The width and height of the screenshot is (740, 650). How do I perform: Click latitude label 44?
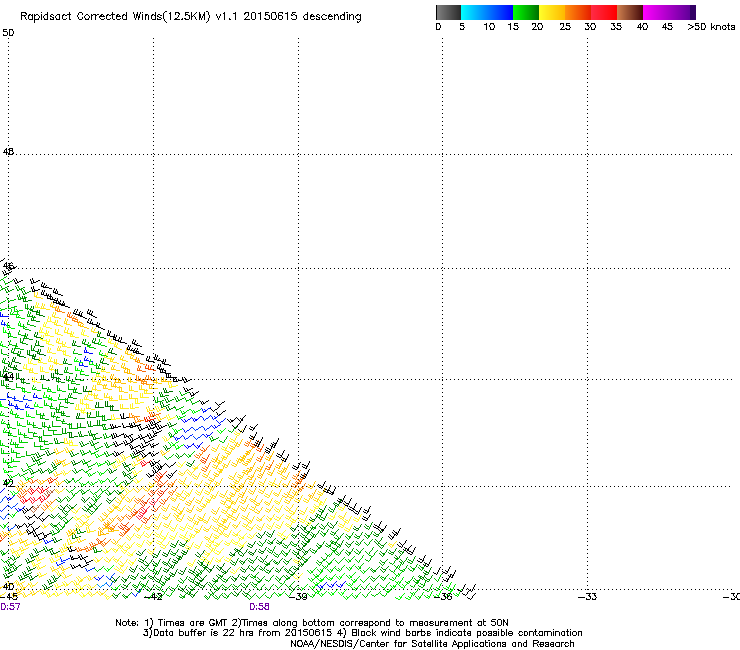[8, 377]
